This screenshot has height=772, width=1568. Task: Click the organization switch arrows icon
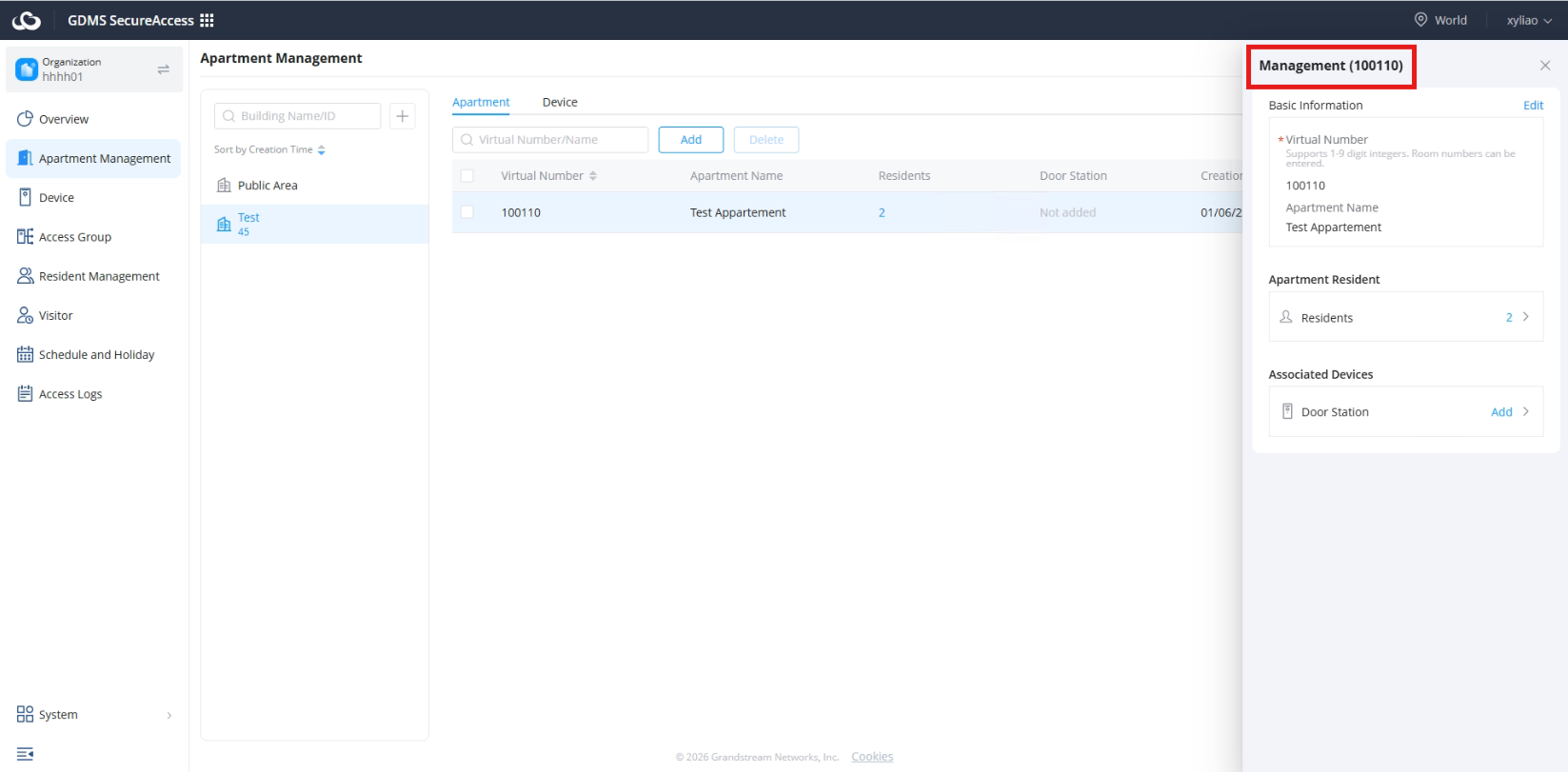point(163,69)
